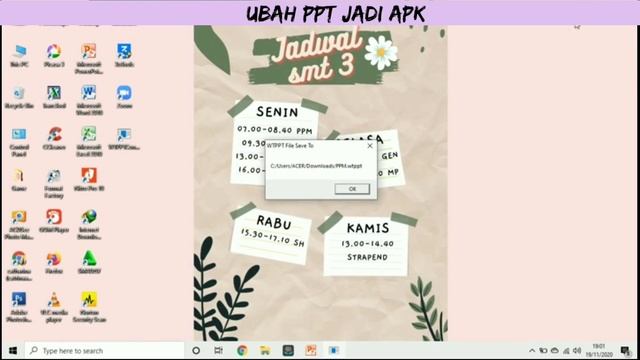
Task: Switch to the blue WTPPT app on taskbar
Action: point(334,351)
